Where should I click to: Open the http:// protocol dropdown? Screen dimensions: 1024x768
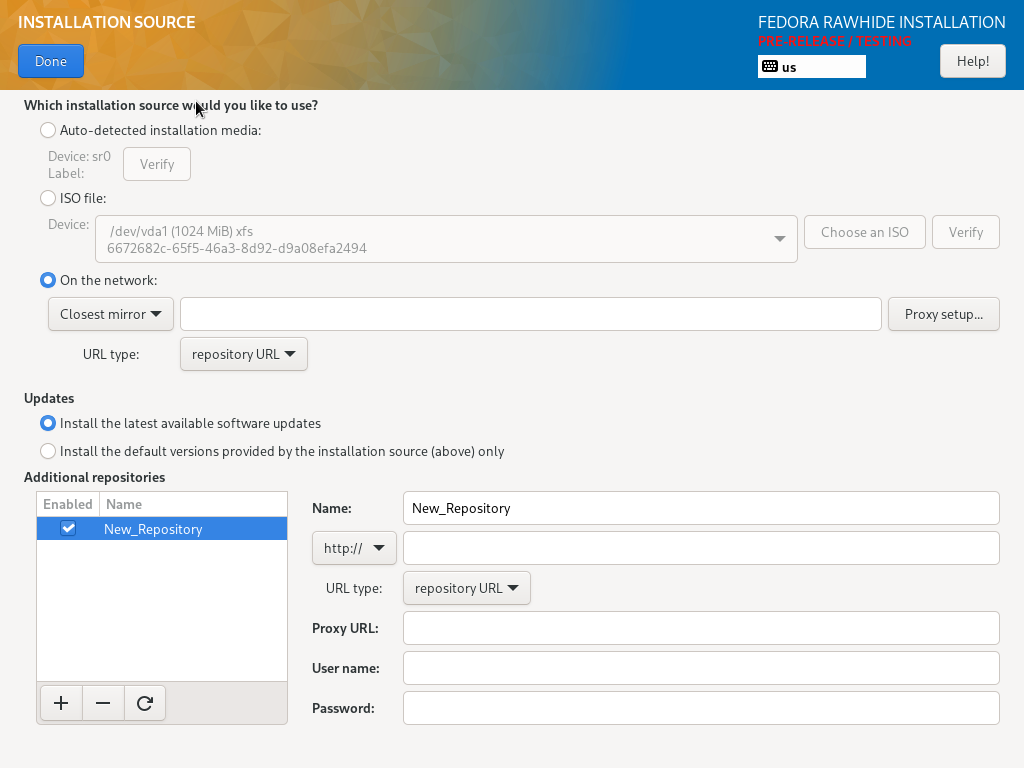pyautogui.click(x=354, y=548)
